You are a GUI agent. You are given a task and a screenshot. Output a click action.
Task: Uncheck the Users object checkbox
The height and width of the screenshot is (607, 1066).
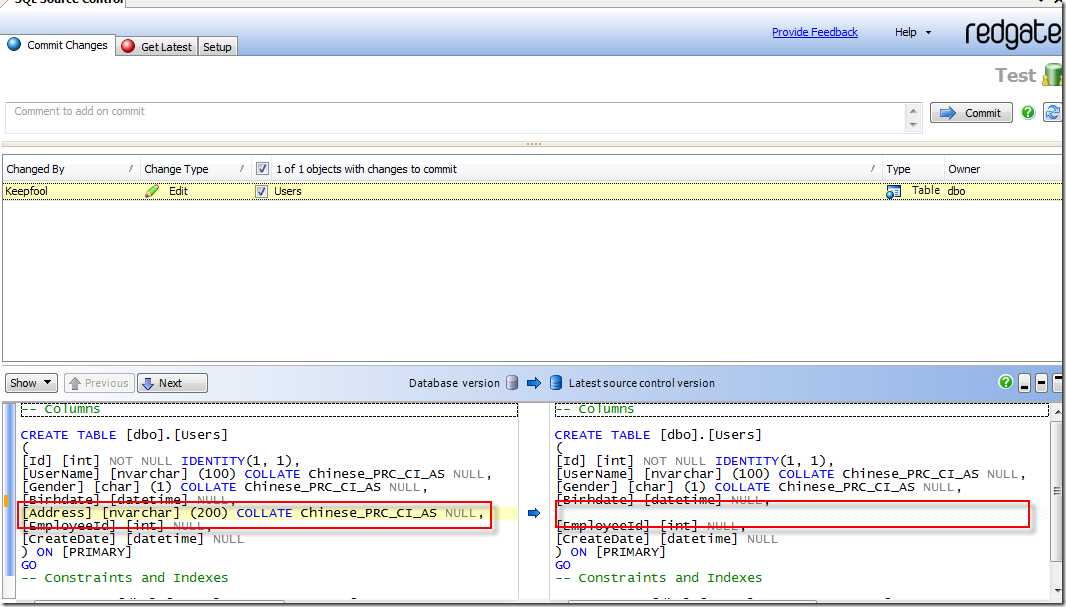tap(262, 191)
